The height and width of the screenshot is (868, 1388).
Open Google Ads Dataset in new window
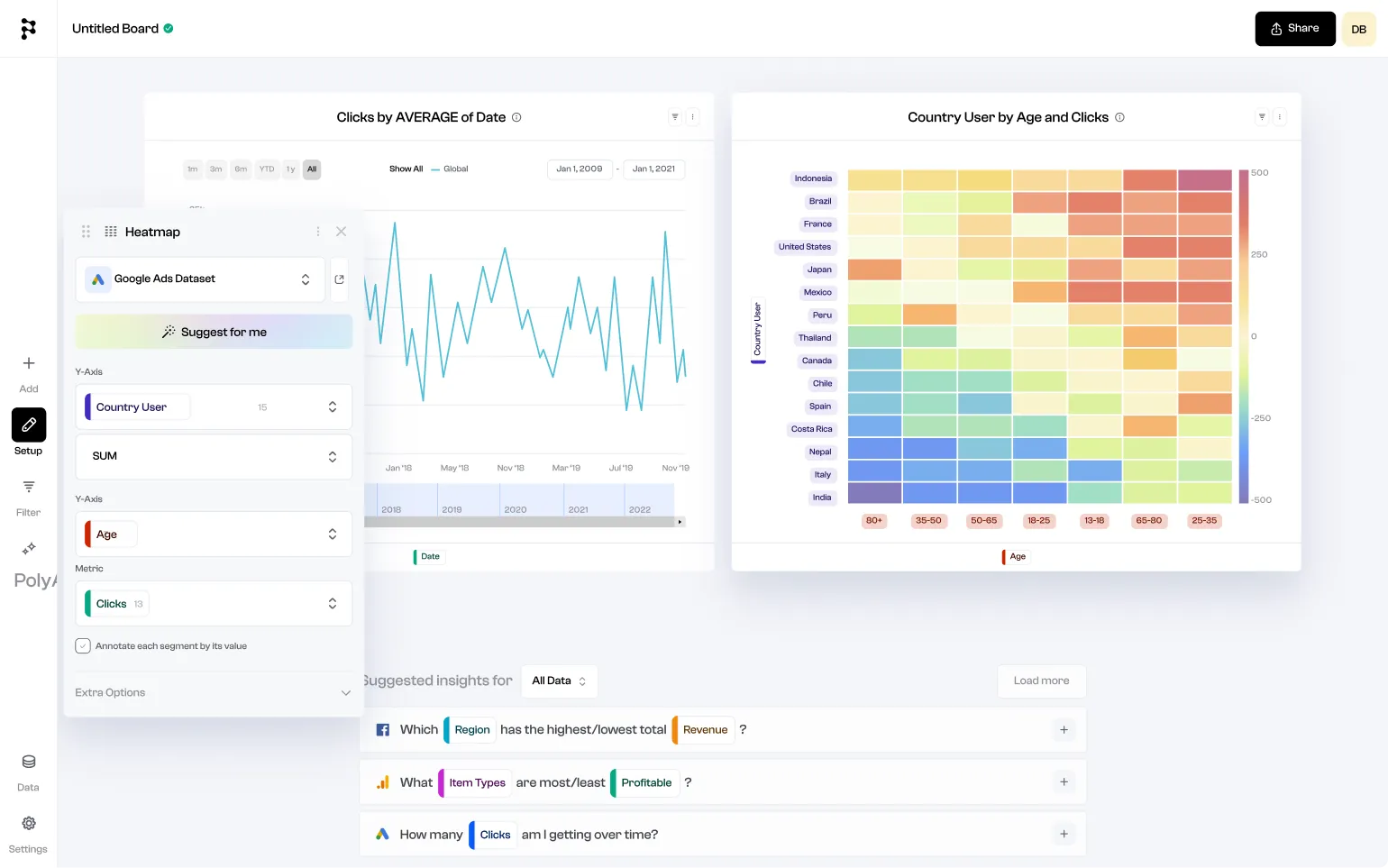[x=340, y=279]
